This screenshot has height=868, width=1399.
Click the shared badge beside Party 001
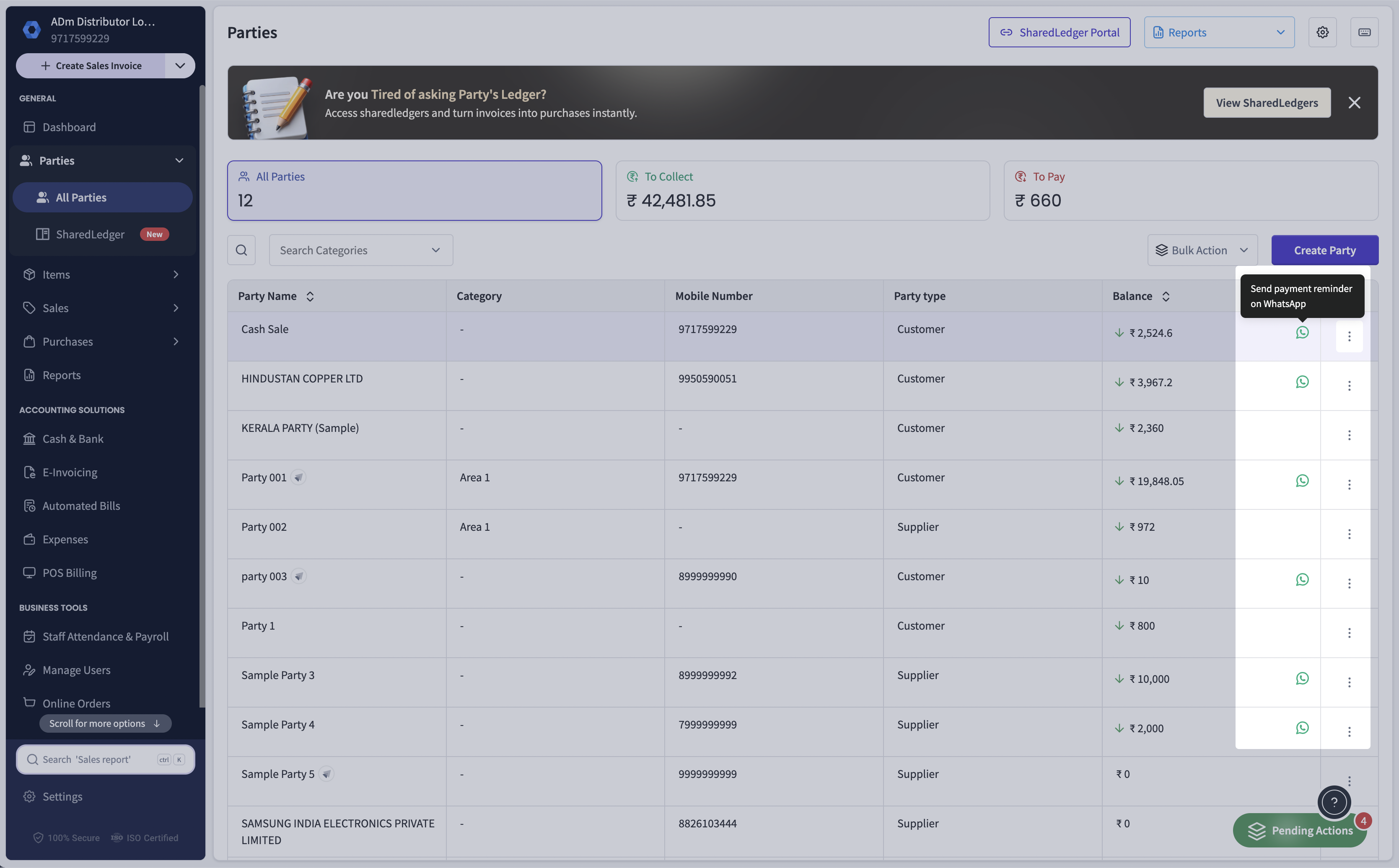pyautogui.click(x=298, y=477)
